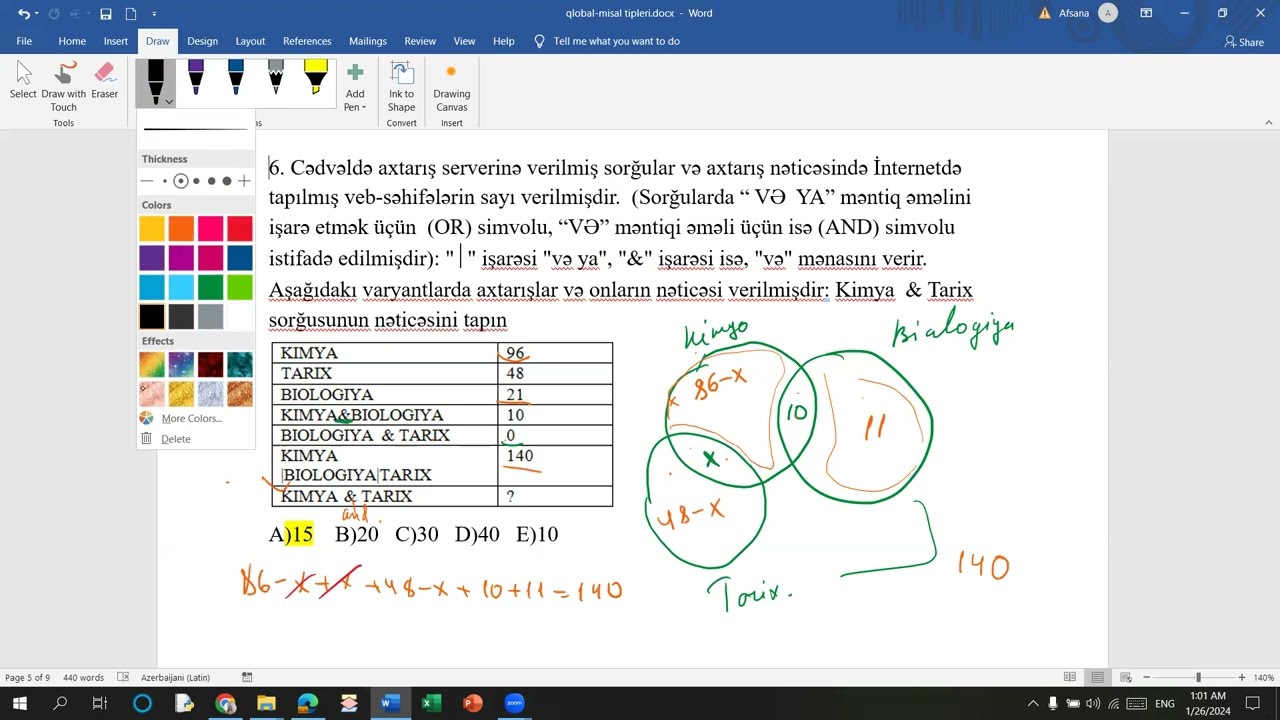
Task: Choose the currently selected second thickness dot
Action: point(181,181)
